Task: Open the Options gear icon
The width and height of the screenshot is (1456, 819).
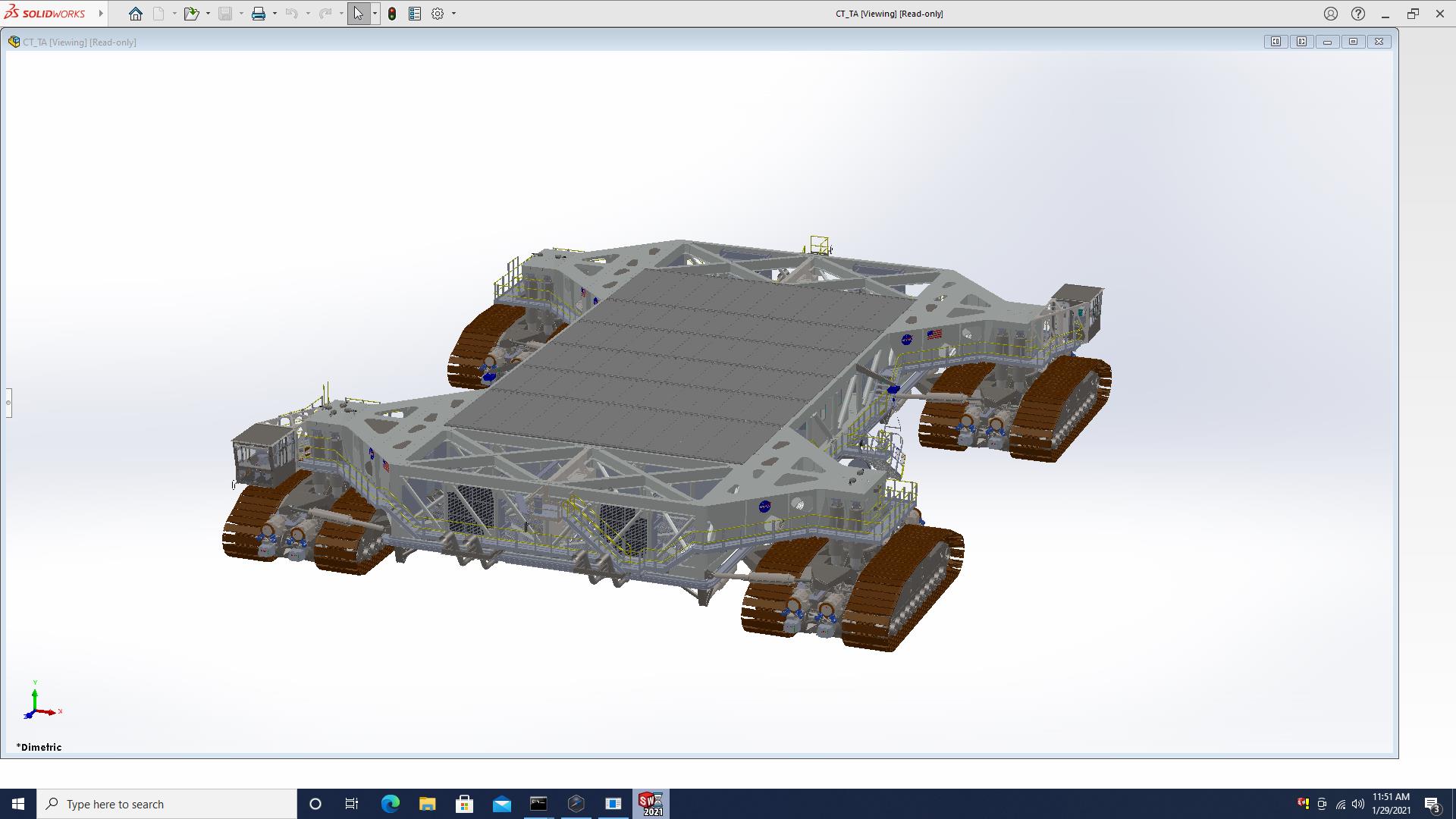Action: (x=438, y=14)
